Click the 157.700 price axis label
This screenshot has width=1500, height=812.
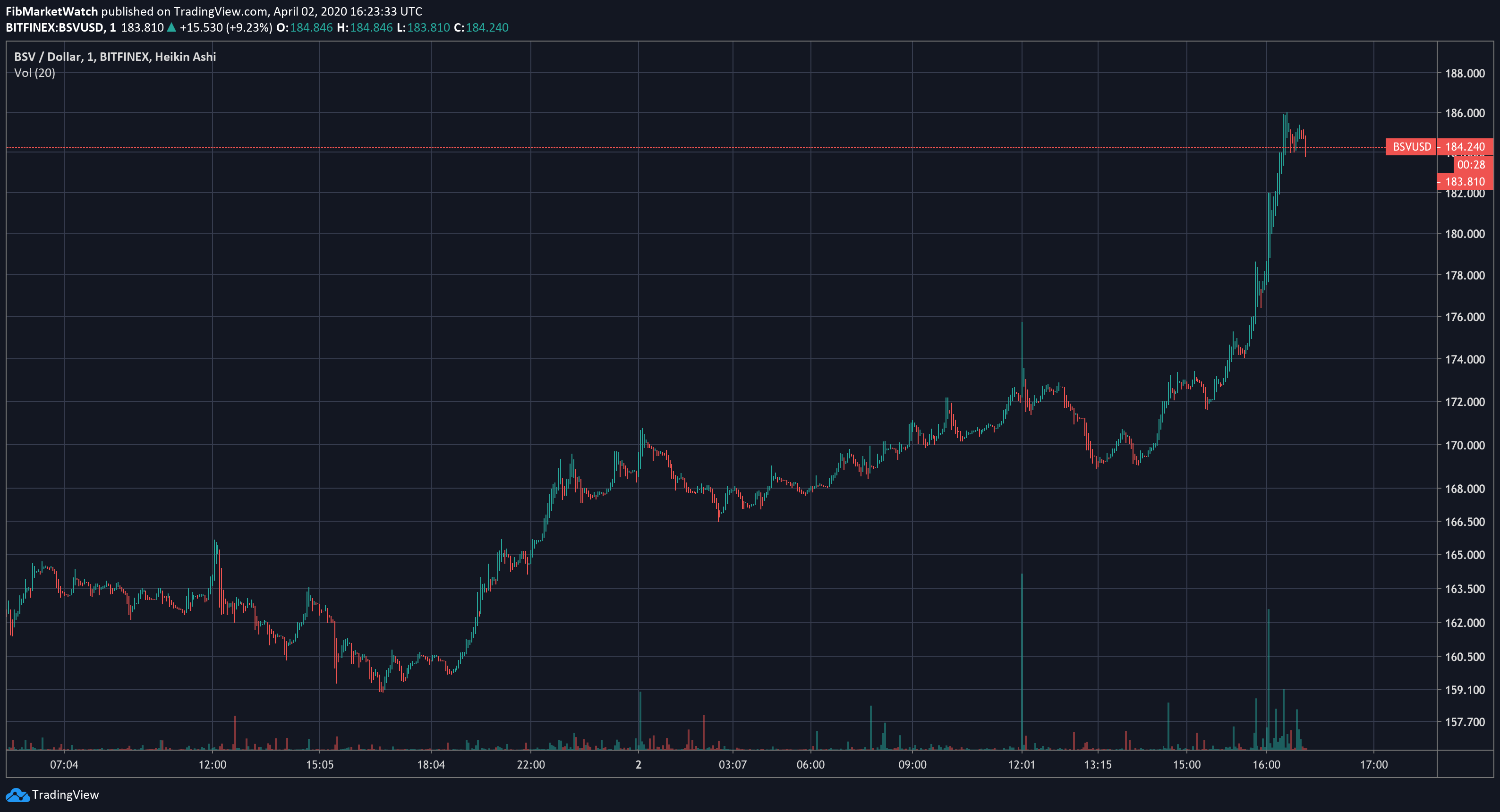[1465, 722]
